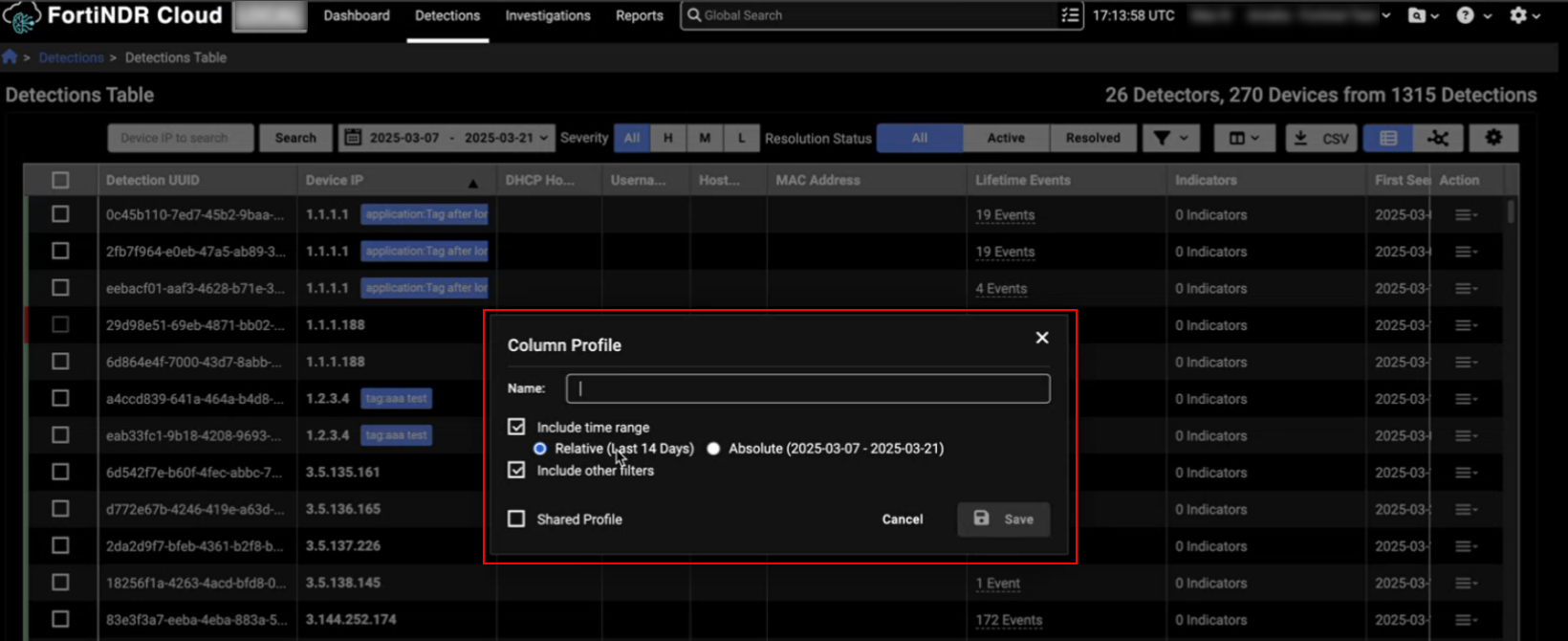Click Detections breadcrumb link
The image size is (1568, 641).
(71, 57)
